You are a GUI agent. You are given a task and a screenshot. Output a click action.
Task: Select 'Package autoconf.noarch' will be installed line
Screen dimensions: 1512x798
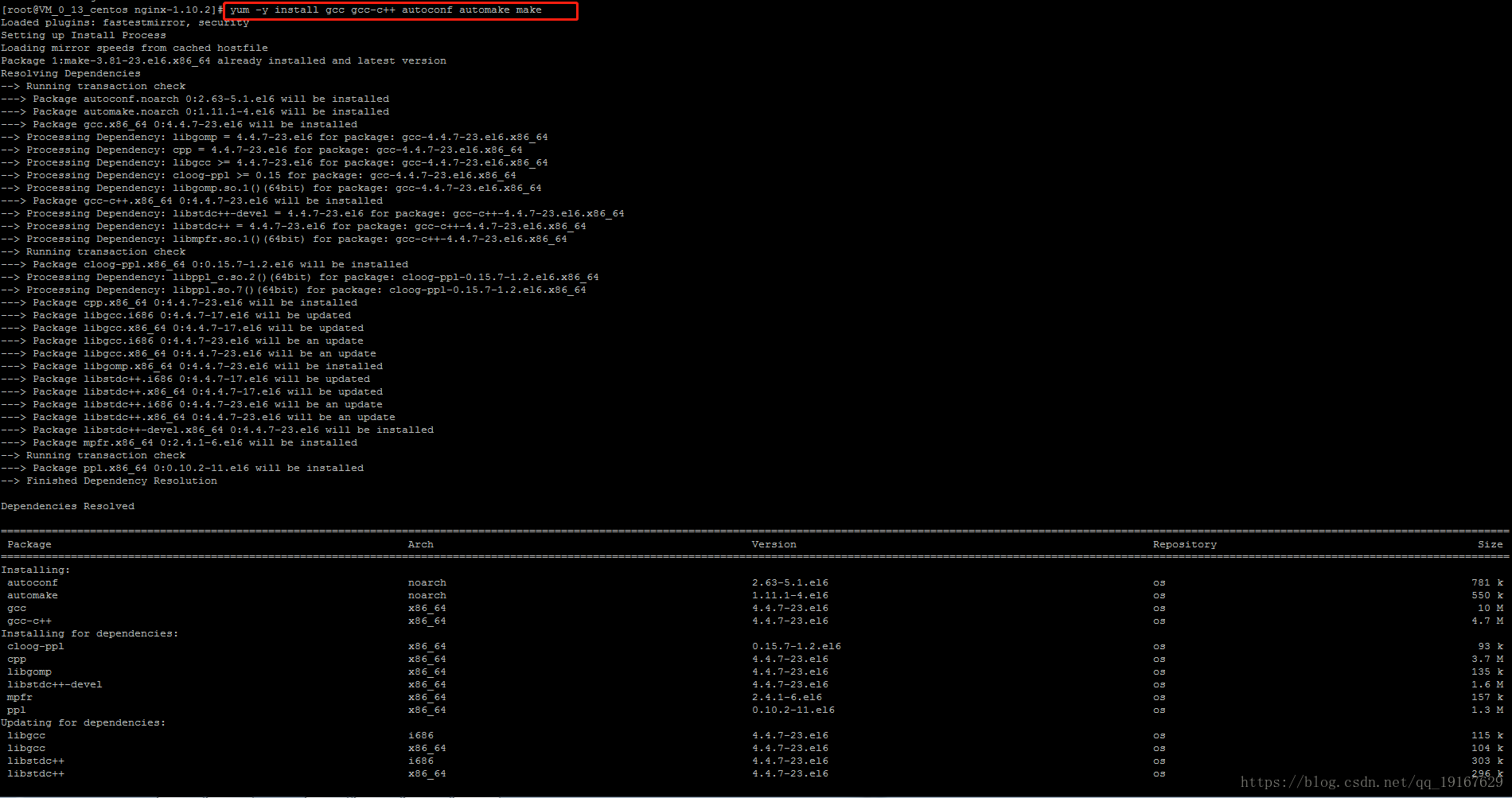(x=195, y=99)
